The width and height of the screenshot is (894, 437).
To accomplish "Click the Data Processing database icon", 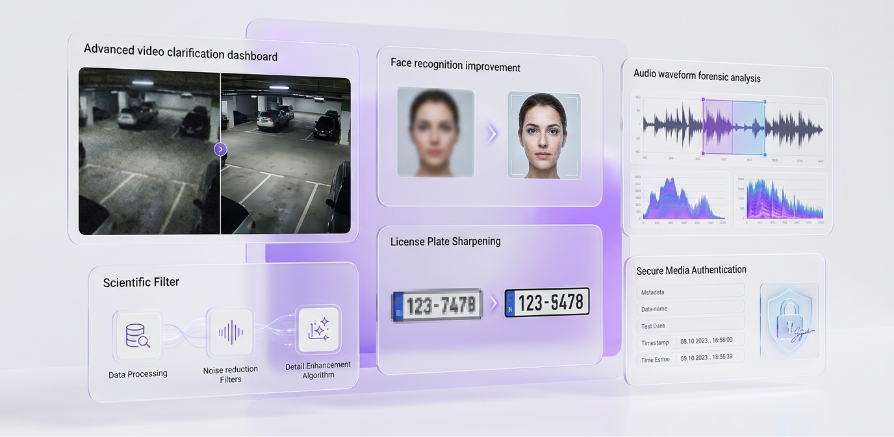I will 137,335.
